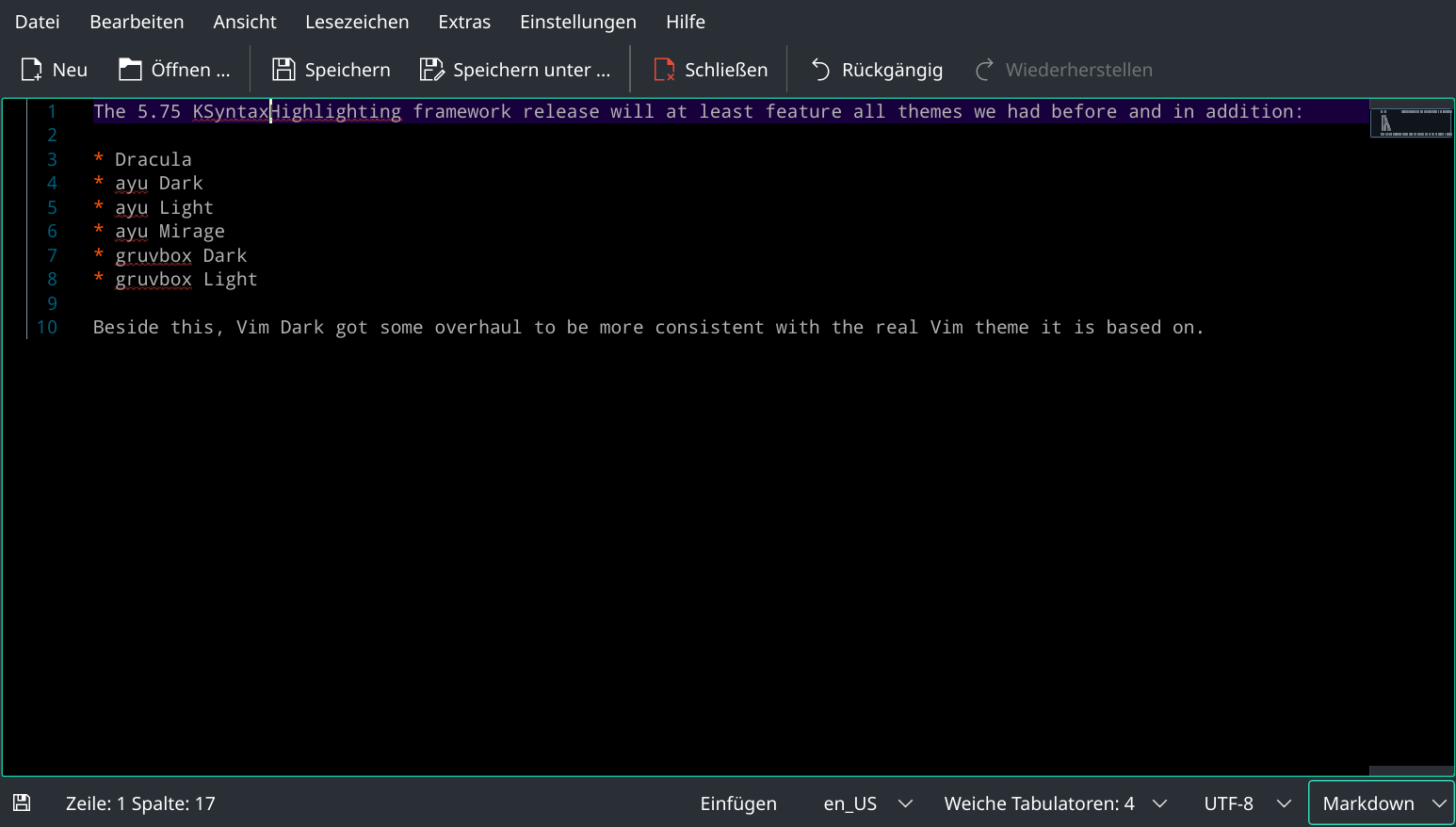The width and height of the screenshot is (1456, 827).
Task: Click the Öffnen folder icon
Action: tap(130, 70)
